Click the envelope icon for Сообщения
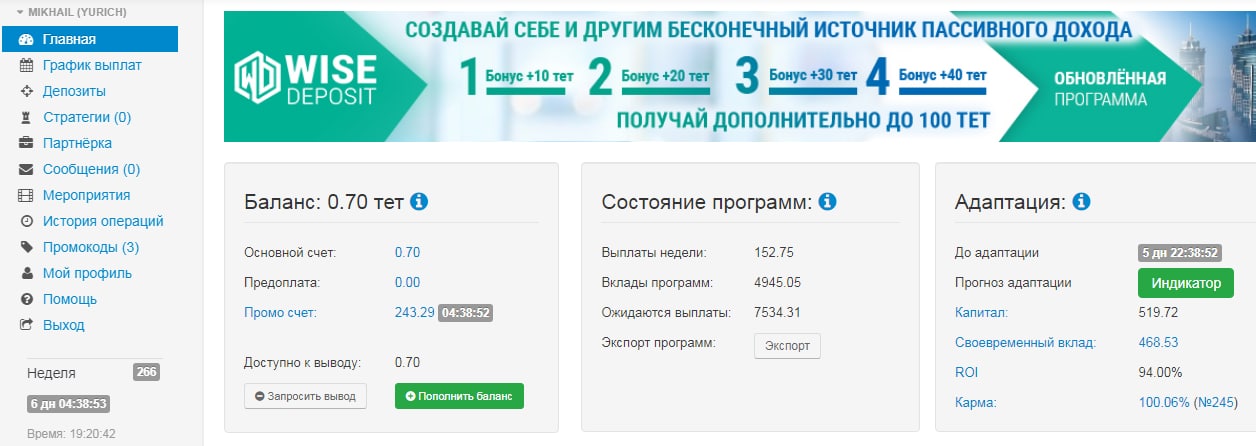This screenshot has height=446, width=1256. [x=26, y=169]
